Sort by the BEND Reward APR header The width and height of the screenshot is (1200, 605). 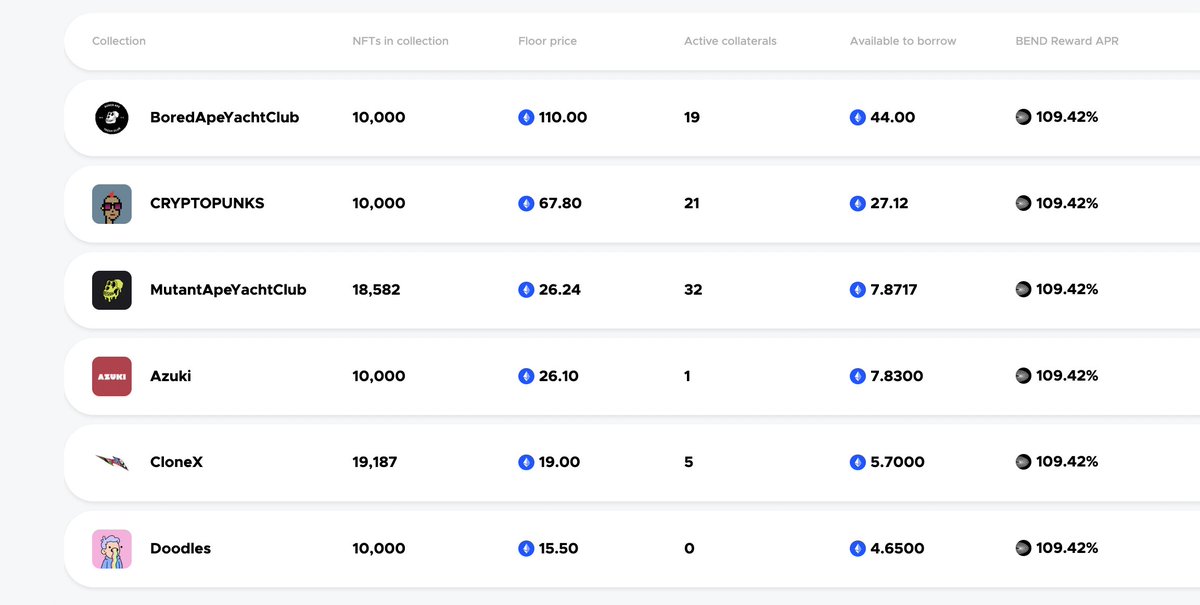pos(1067,41)
